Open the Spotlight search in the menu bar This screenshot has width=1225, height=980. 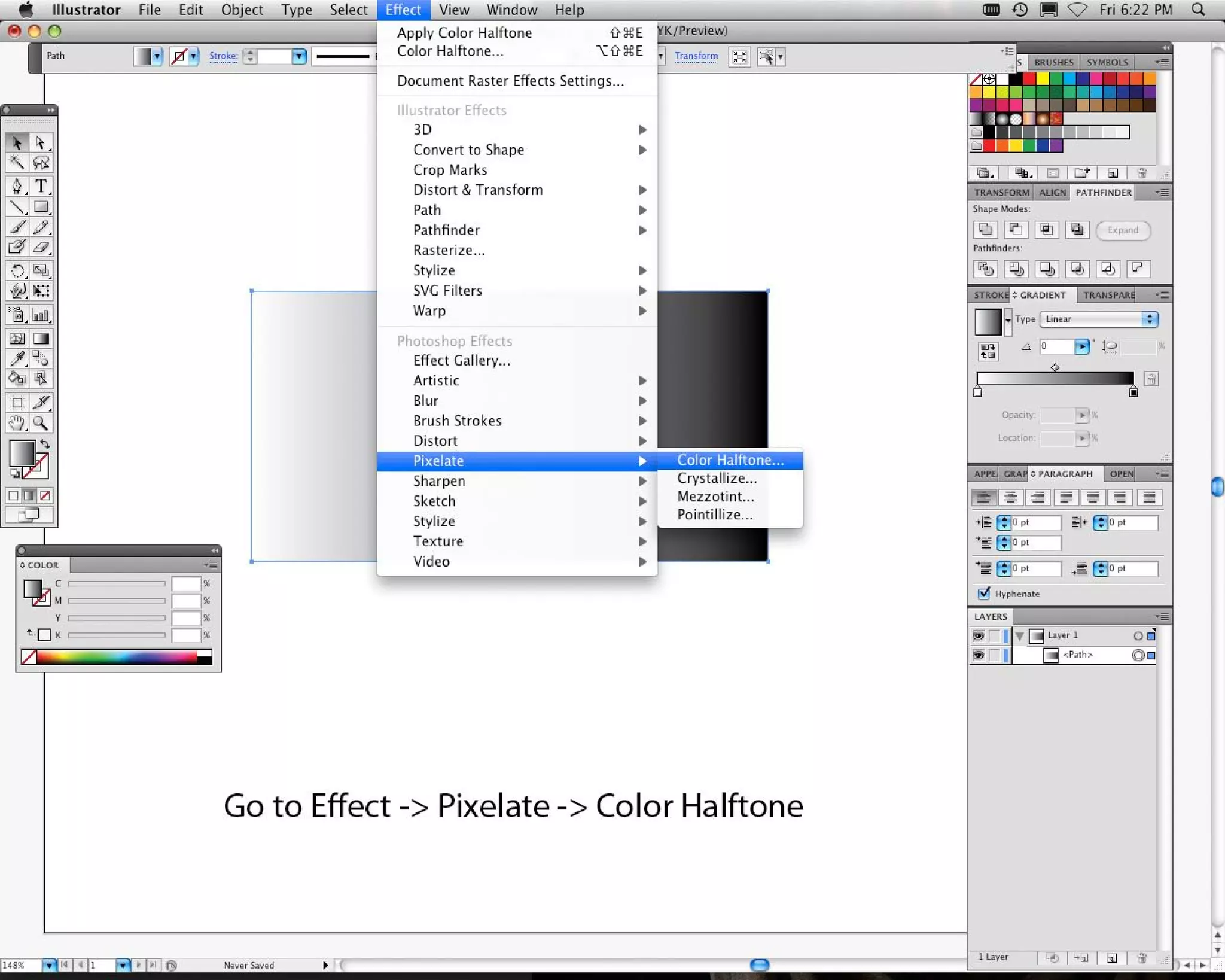click(1198, 10)
